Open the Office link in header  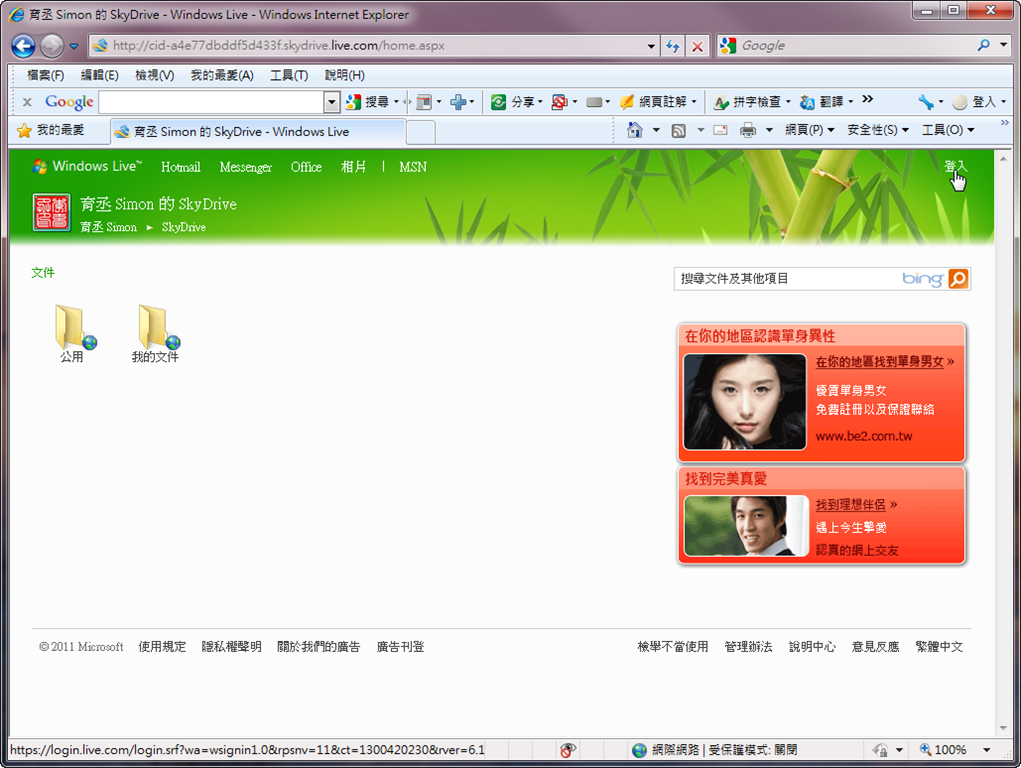(306, 167)
